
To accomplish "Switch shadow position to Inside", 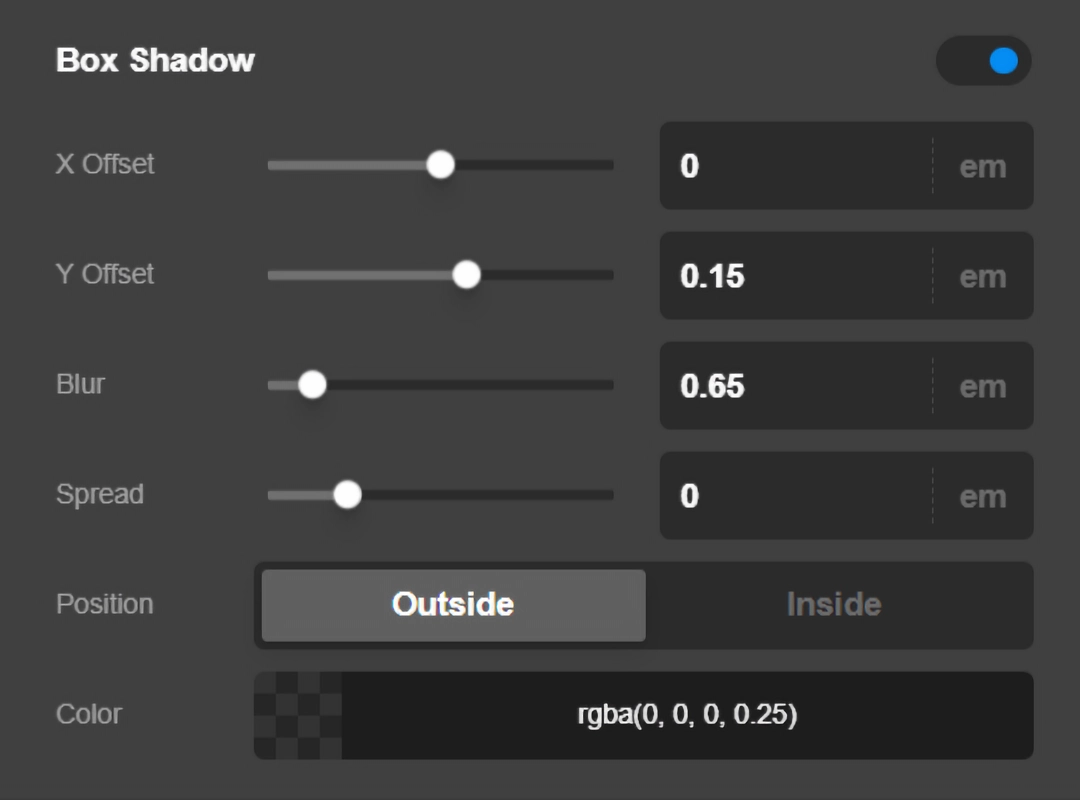I will tap(834, 604).
